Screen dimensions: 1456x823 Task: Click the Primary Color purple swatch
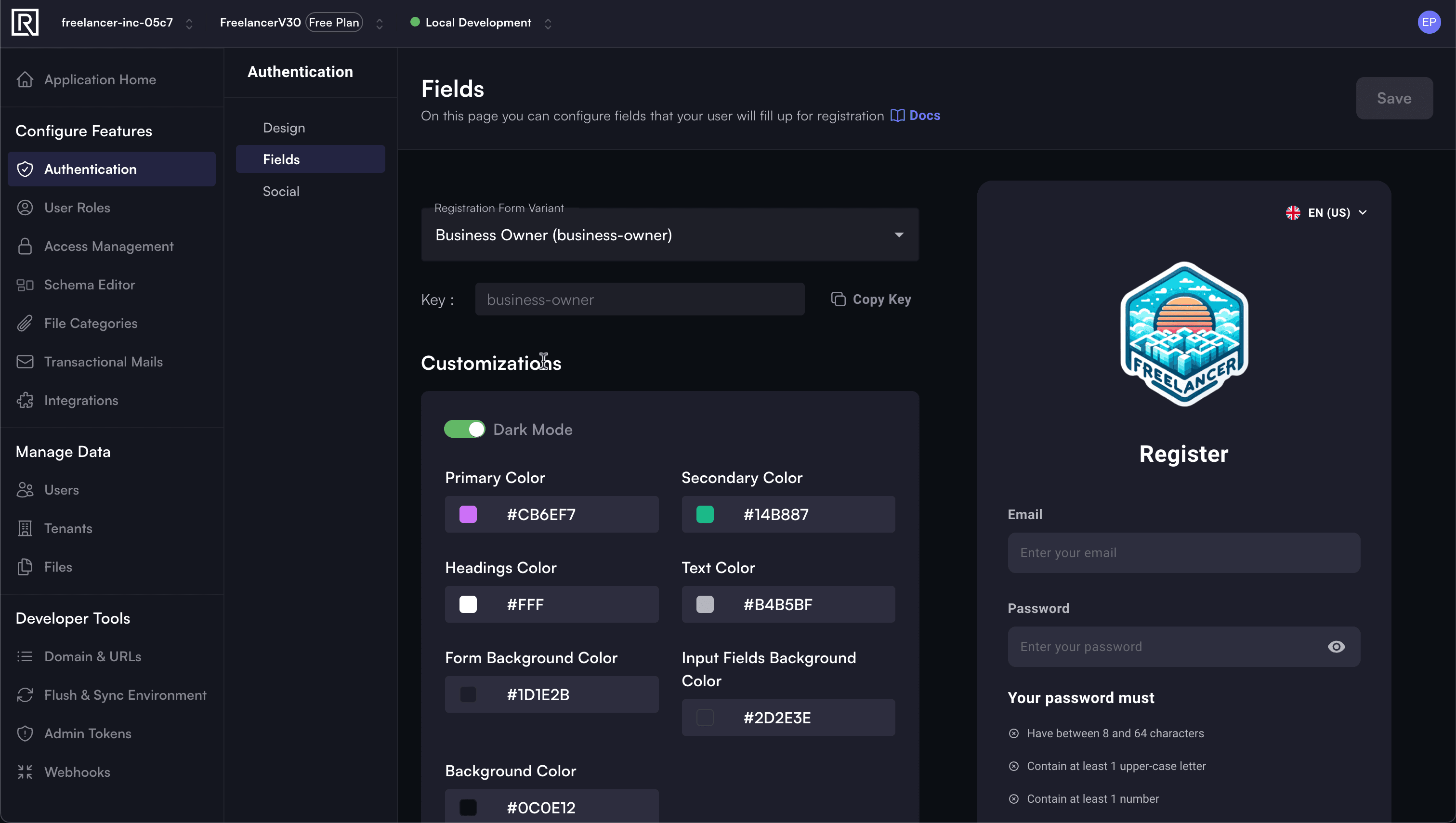click(468, 514)
